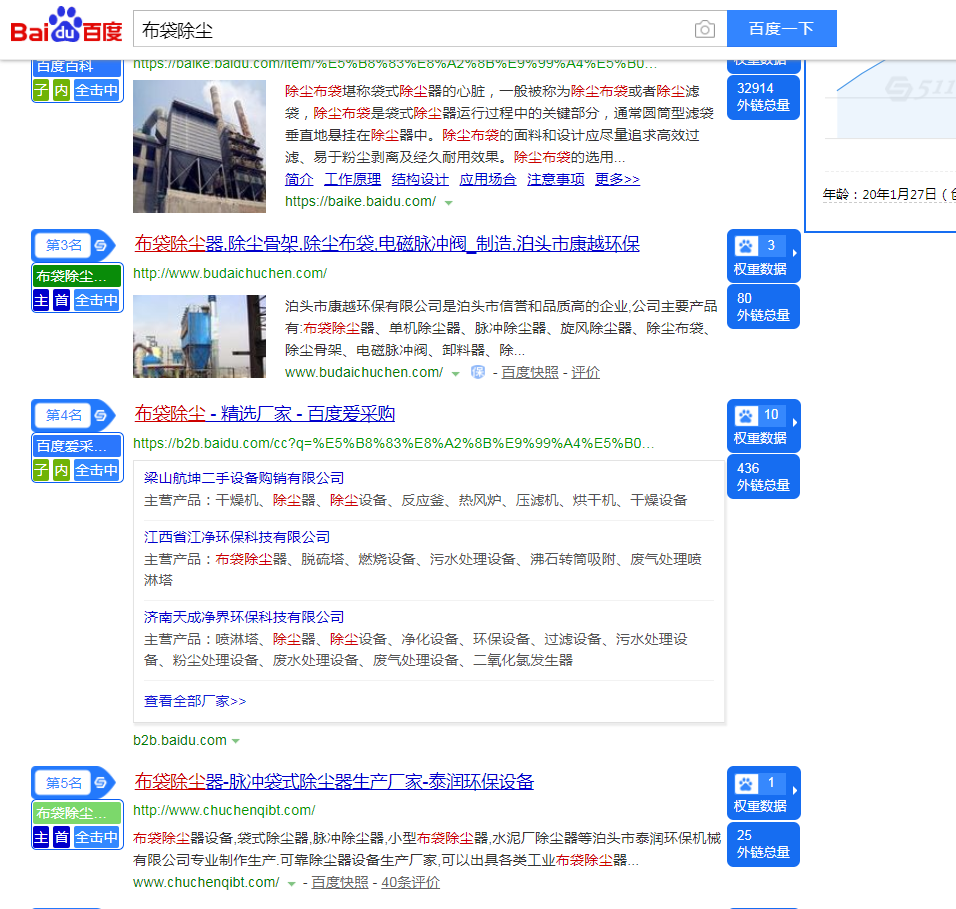Screen dimensions: 956x909
Task: Click 全击中 badge under 第5名
Action: click(x=96, y=837)
